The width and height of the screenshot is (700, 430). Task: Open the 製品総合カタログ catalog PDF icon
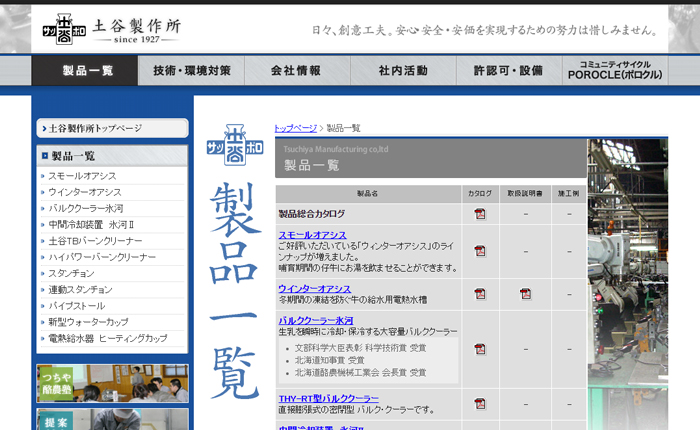click(x=480, y=214)
